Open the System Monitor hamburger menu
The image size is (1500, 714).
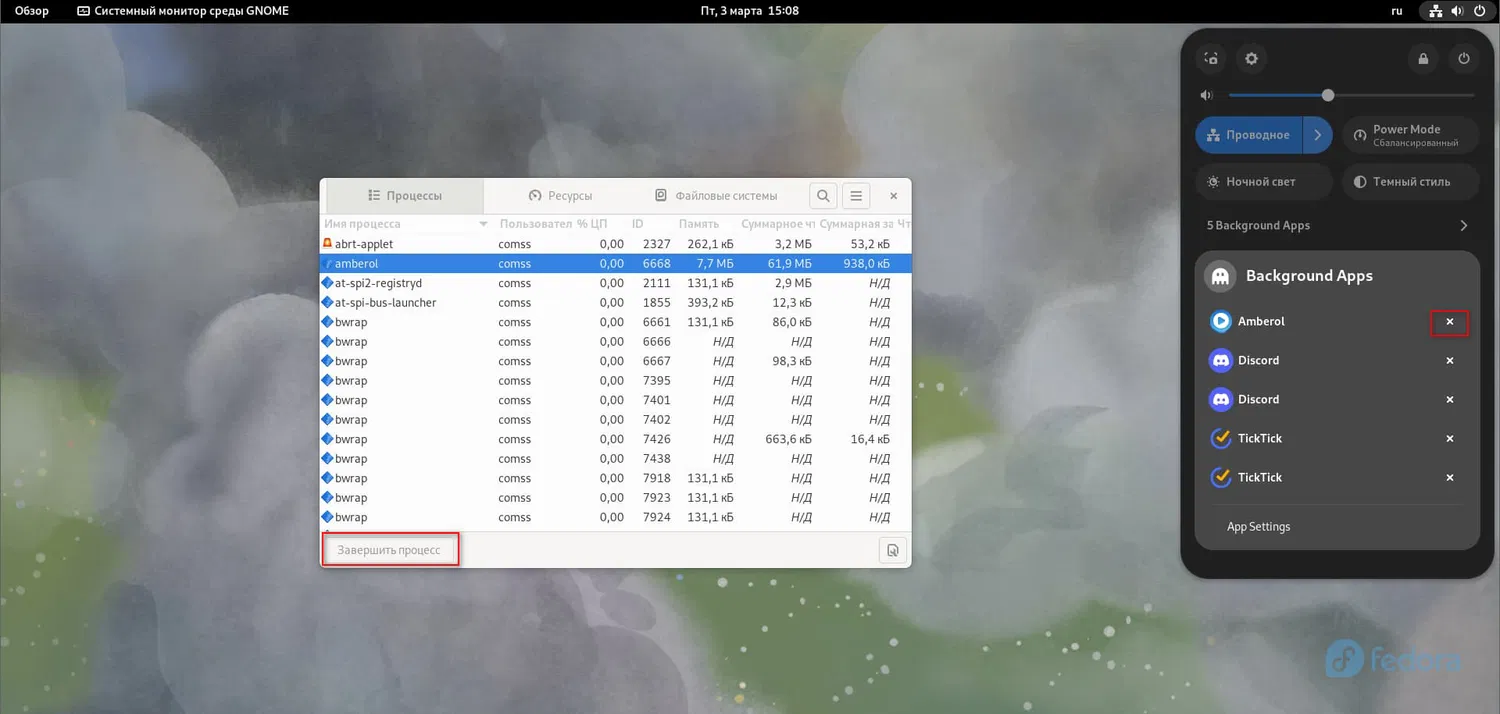click(x=856, y=196)
